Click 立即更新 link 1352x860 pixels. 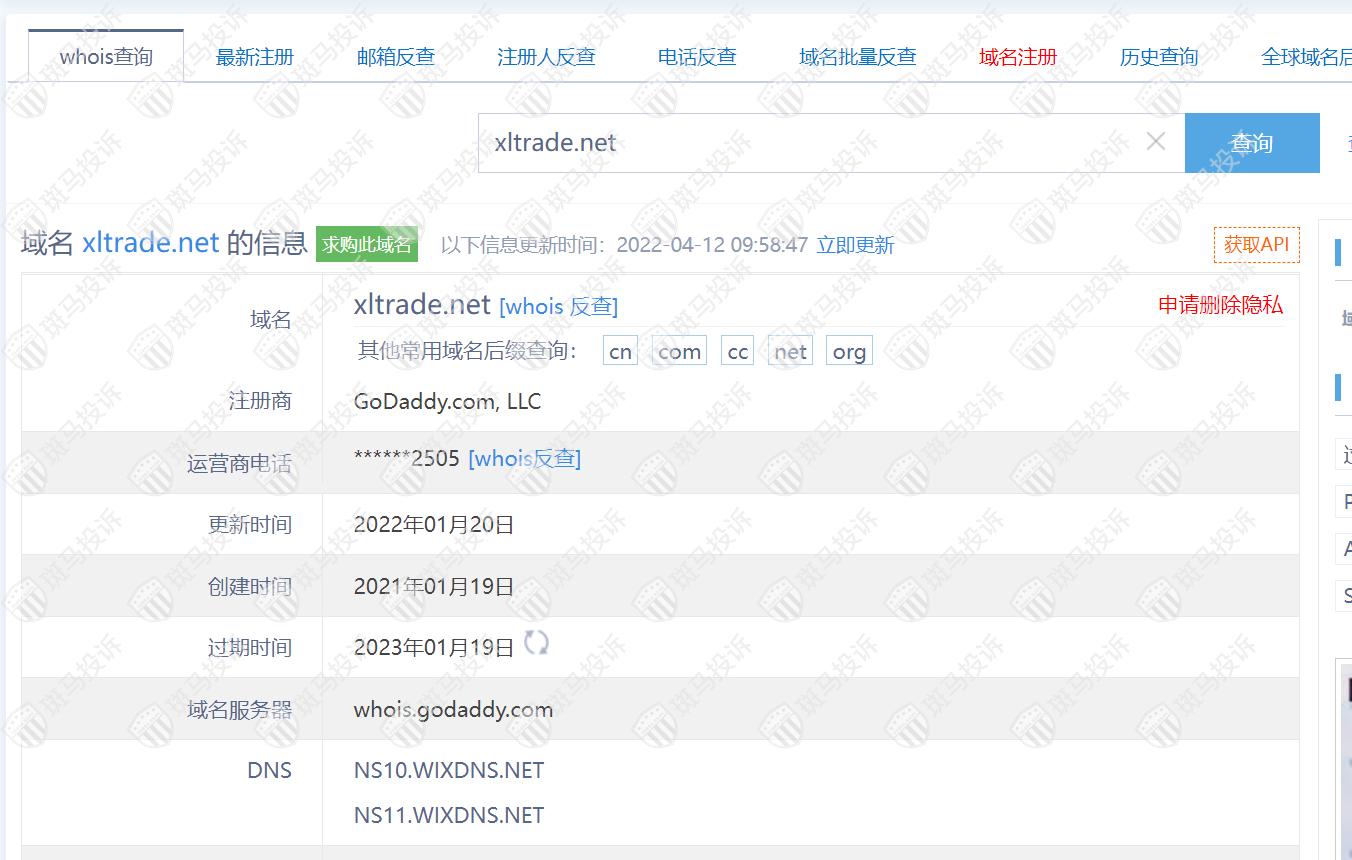[x=855, y=245]
